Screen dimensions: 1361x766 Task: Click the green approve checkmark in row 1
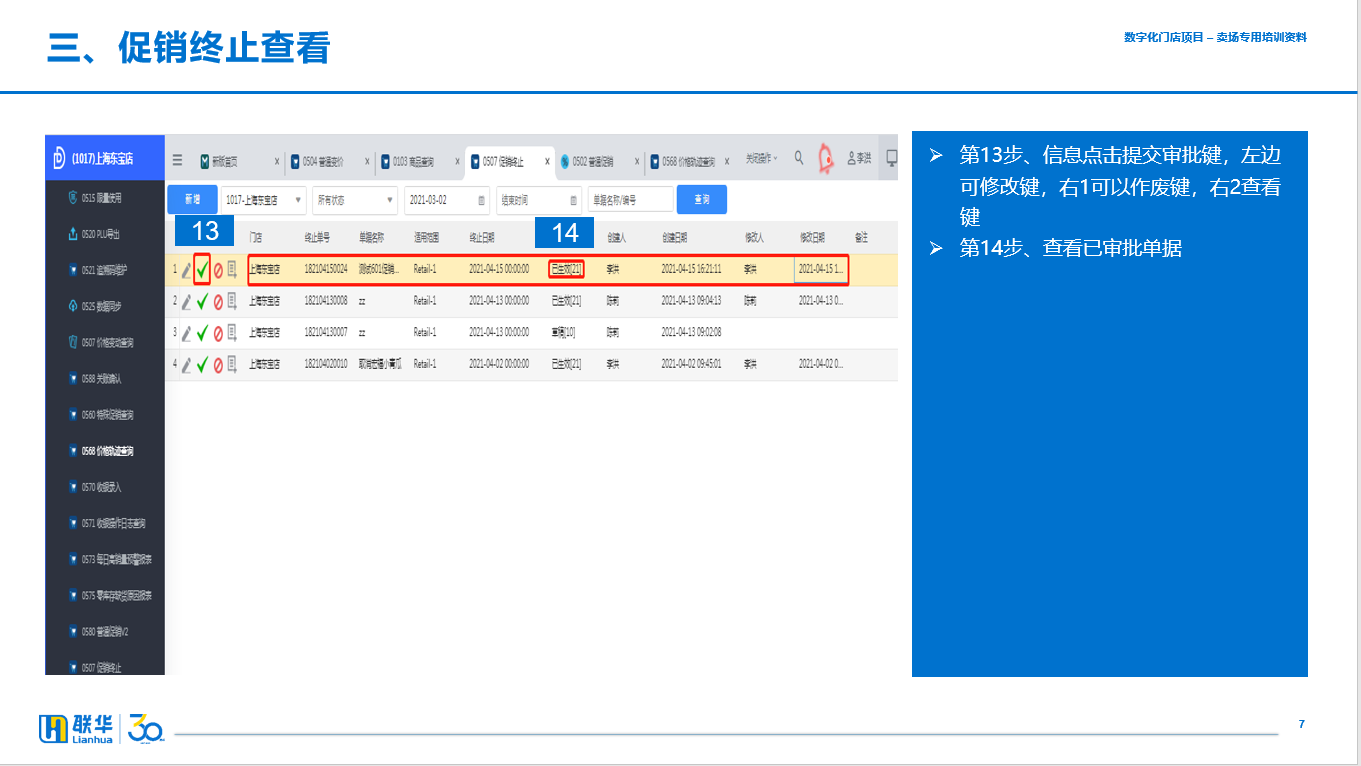tap(202, 270)
